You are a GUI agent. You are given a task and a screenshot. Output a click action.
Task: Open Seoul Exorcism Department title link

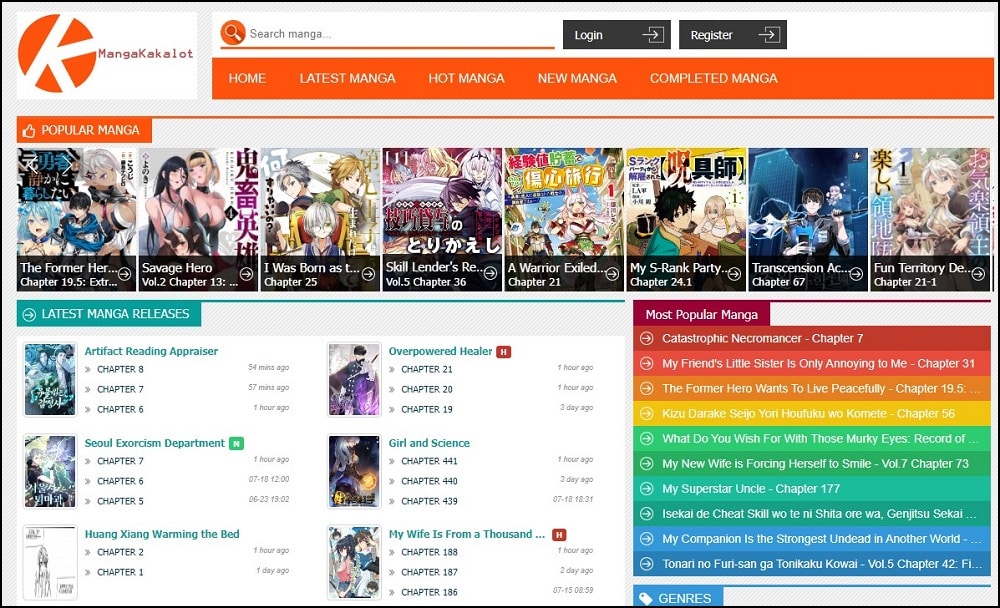click(x=154, y=443)
